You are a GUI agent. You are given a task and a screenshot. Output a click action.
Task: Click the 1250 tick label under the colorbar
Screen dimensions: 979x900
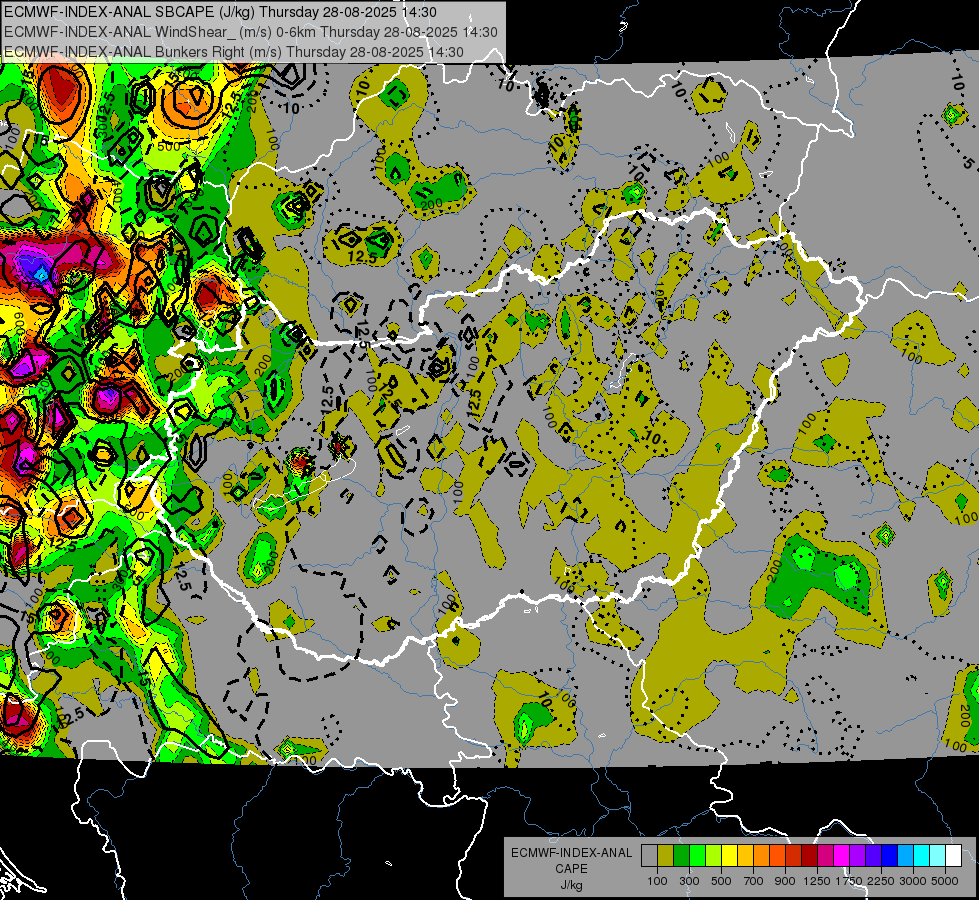pyautogui.click(x=817, y=881)
